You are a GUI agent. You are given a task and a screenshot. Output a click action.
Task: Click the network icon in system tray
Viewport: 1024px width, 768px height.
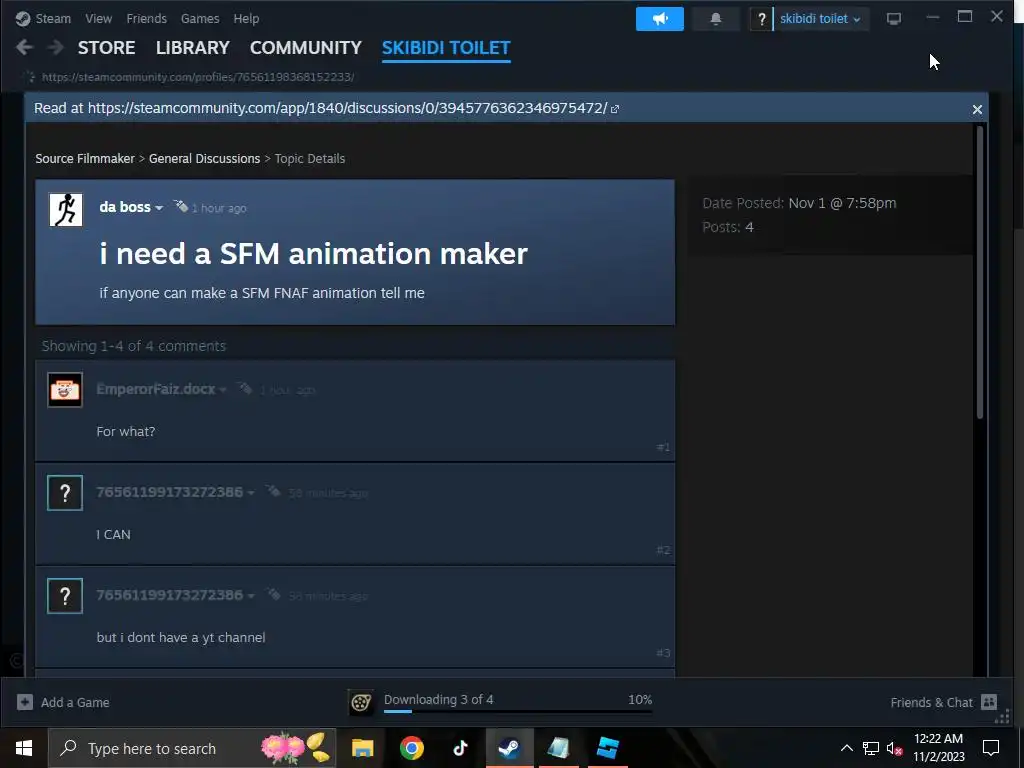pos(871,748)
